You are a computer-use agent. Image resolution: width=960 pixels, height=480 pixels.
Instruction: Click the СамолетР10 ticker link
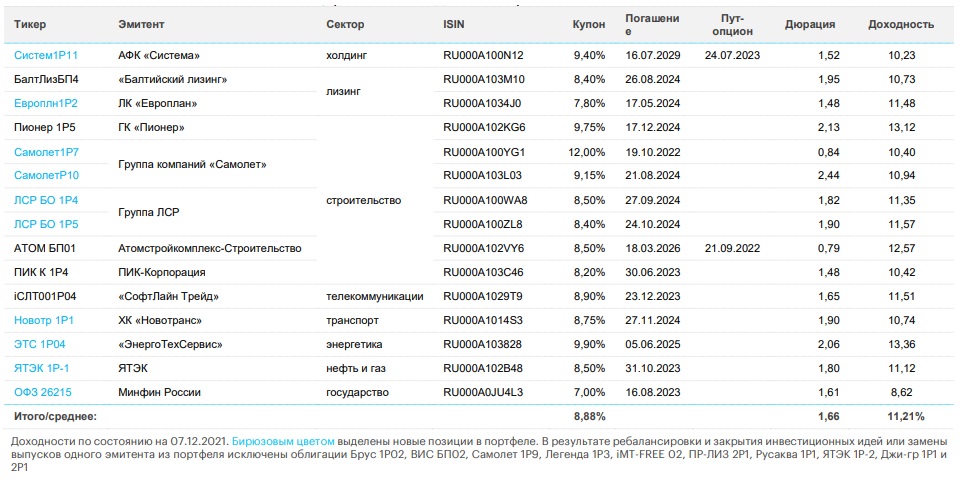click(x=46, y=176)
